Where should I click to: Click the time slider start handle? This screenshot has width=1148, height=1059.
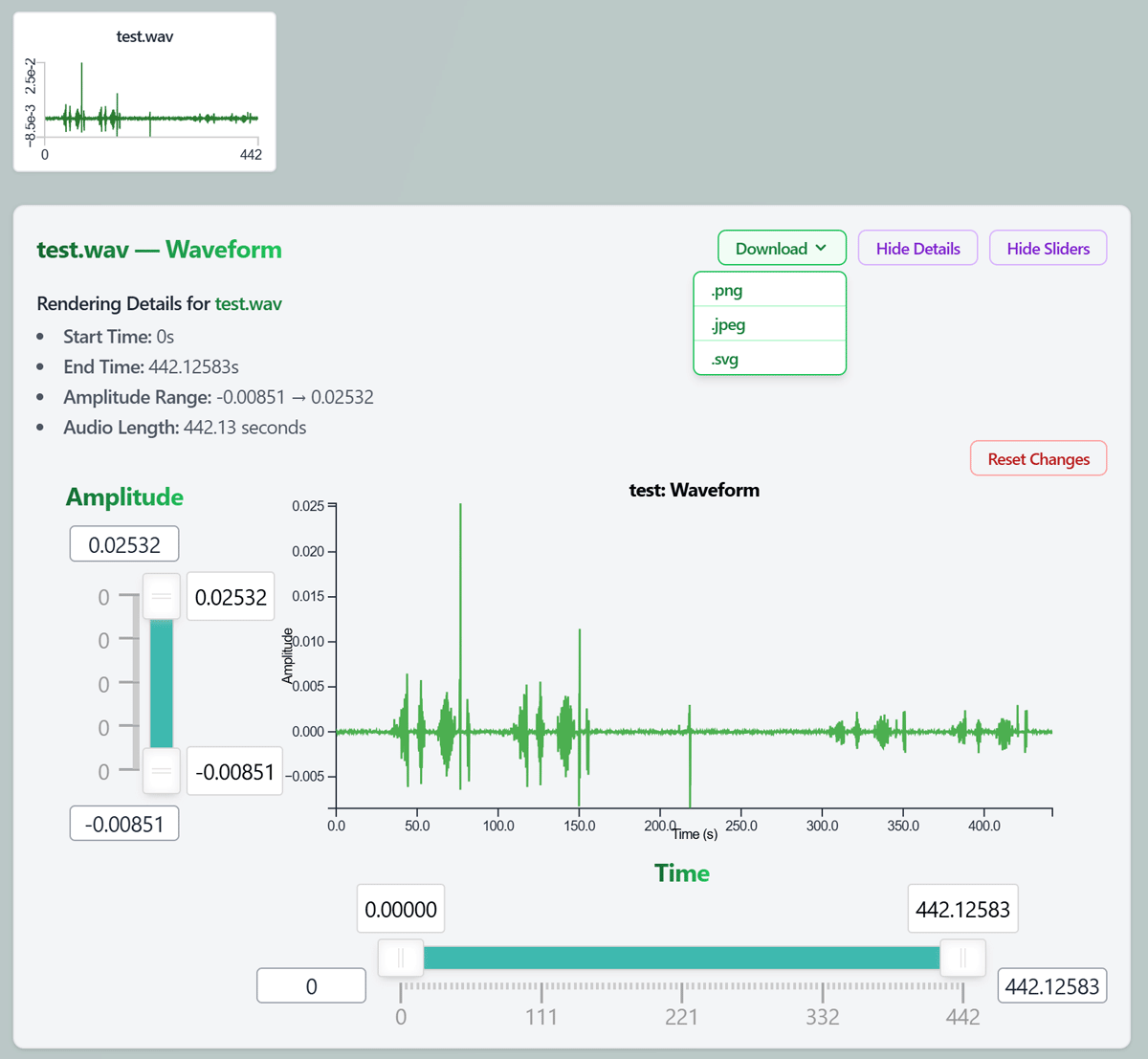point(401,958)
